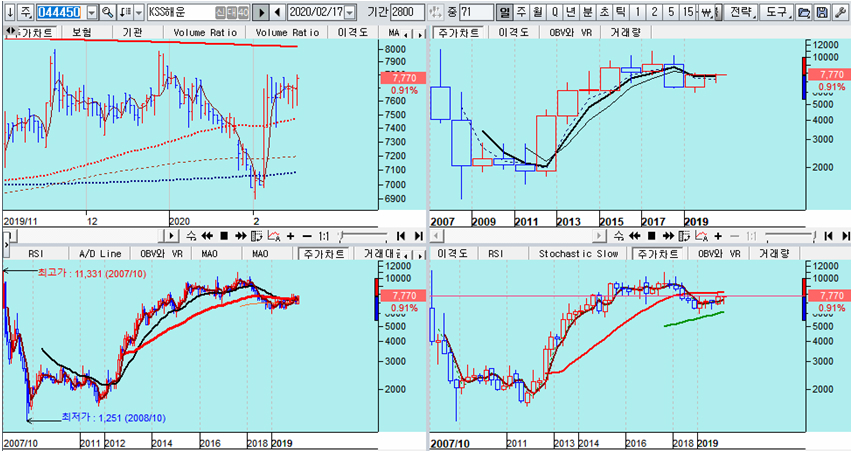Image resolution: width=853 pixels, height=451 pixels.
Task: Set the 5 minute interval button
Action: point(671,12)
